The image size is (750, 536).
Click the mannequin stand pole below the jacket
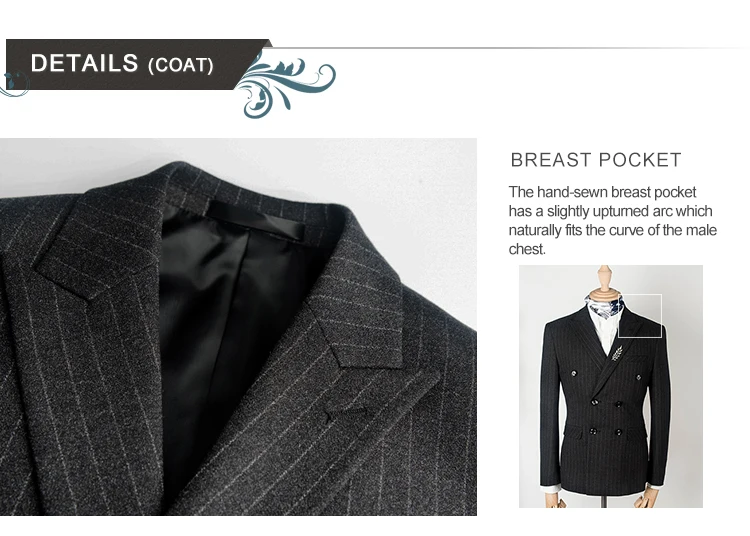604,501
